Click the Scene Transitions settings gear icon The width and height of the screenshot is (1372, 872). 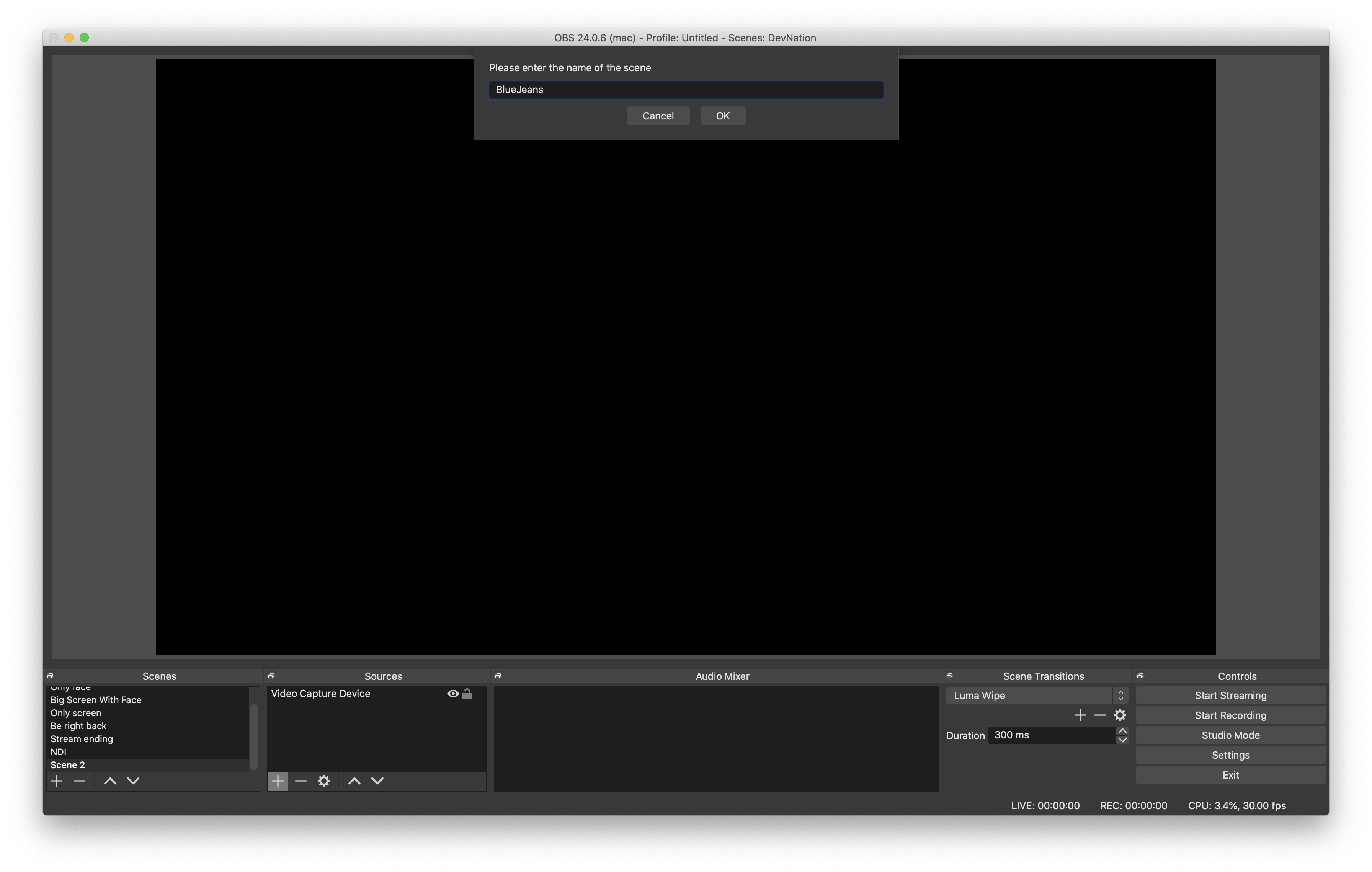(x=1121, y=714)
